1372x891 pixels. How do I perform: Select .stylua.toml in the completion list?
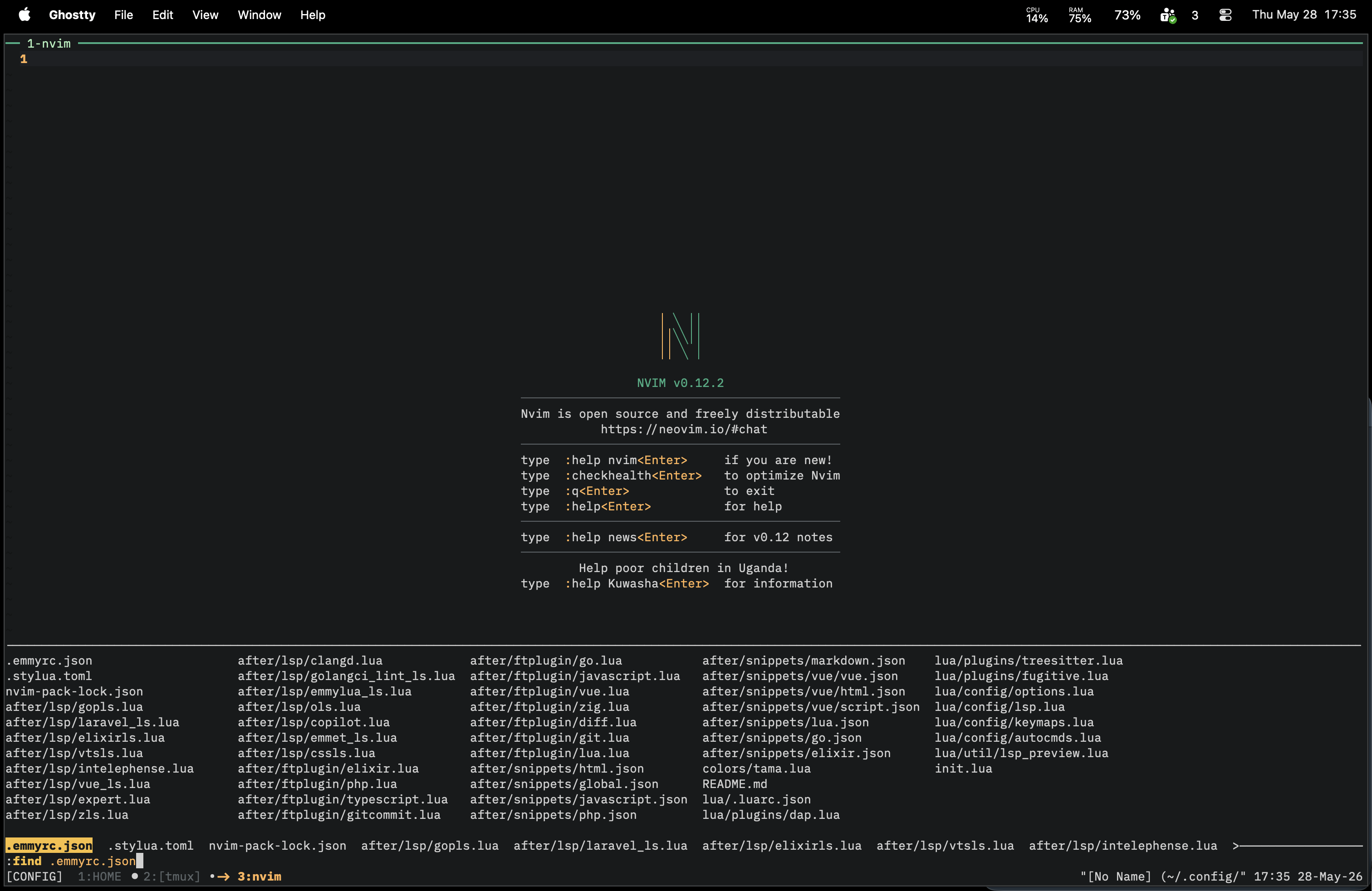[x=49, y=676]
